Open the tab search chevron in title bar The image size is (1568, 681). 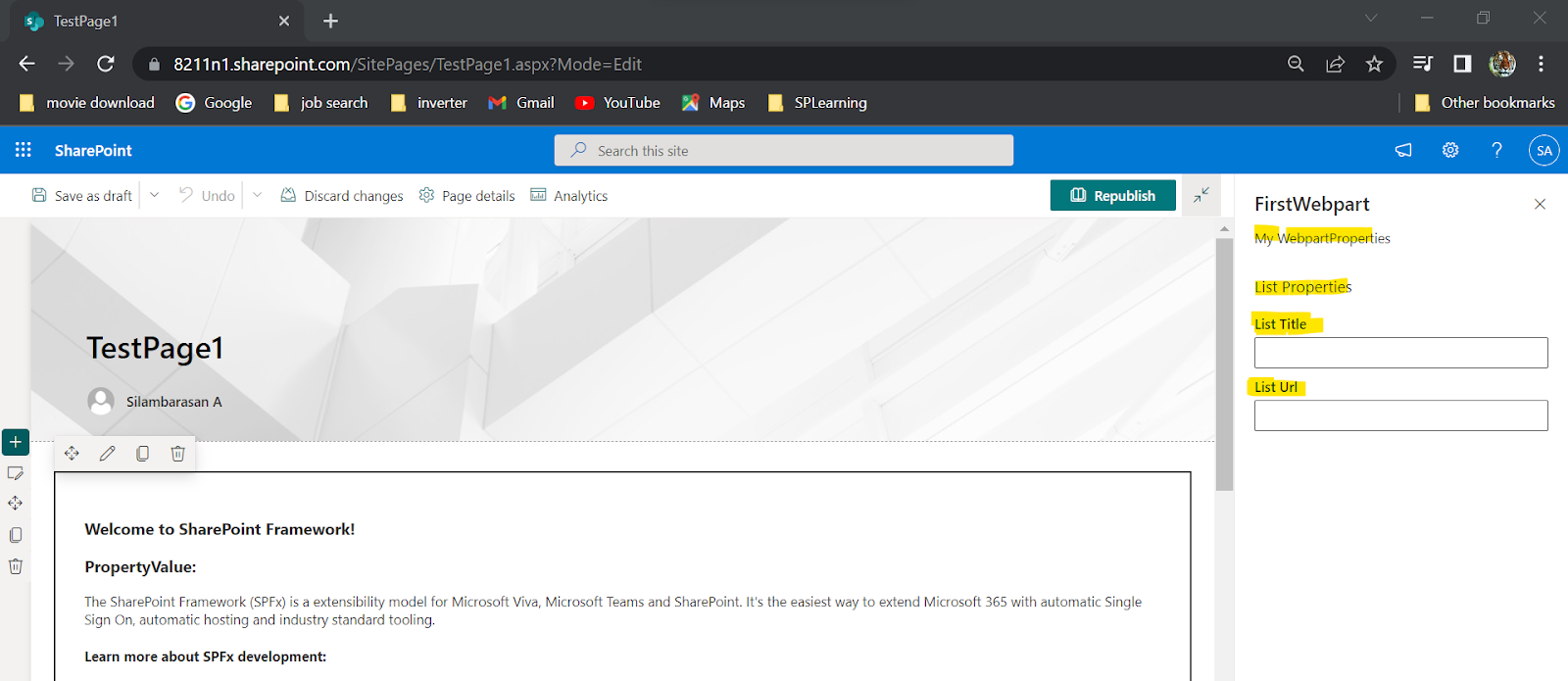pyautogui.click(x=1371, y=18)
